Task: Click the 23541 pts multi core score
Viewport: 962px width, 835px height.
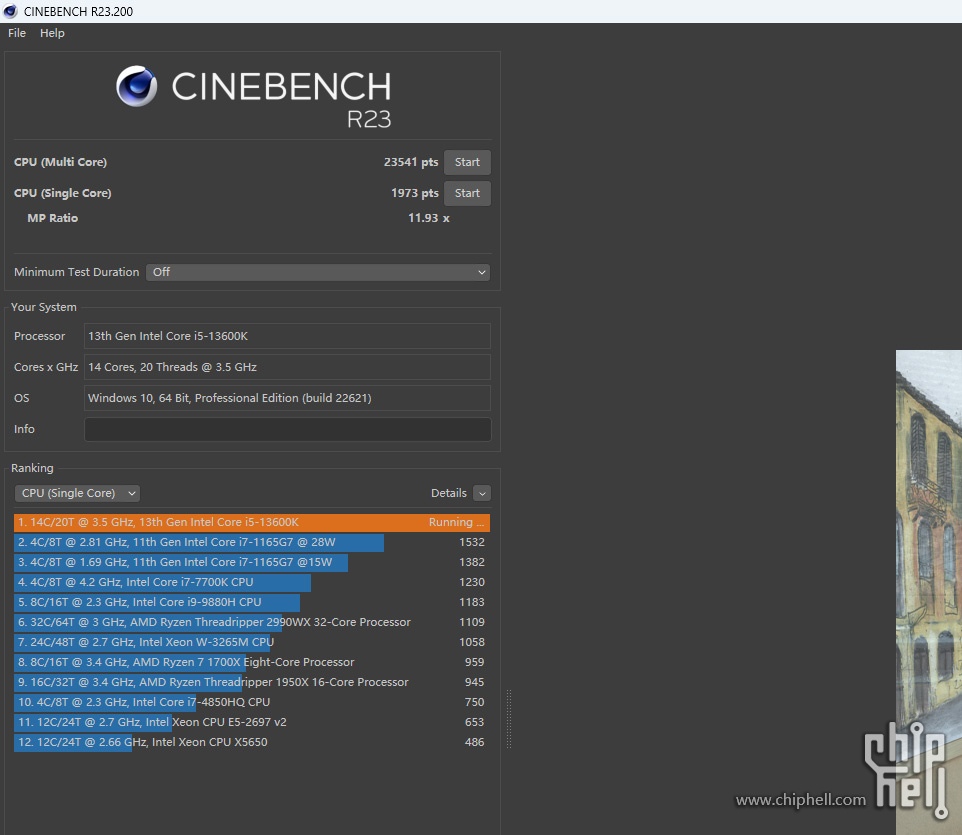Action: click(x=410, y=163)
